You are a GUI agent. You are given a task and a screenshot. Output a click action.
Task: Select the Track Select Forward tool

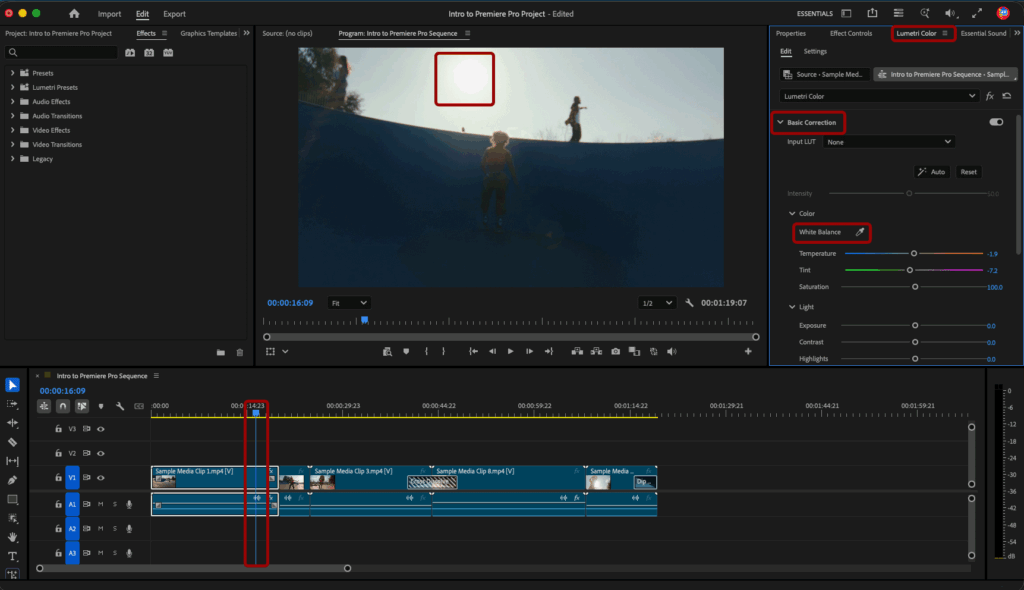pyautogui.click(x=12, y=404)
